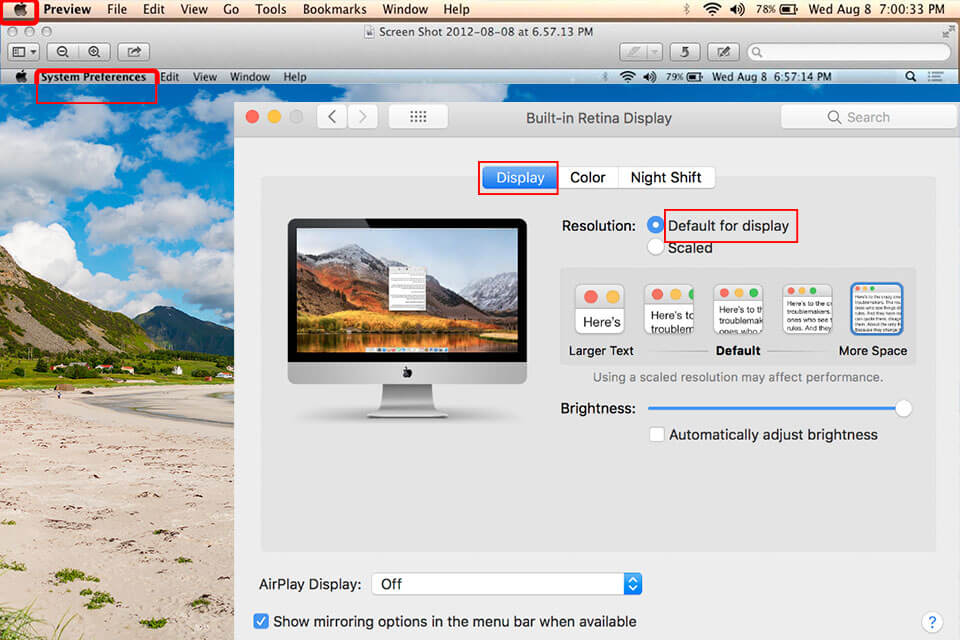The width and height of the screenshot is (960, 640).
Task: Open Preview's markup edit toolbar button
Action: [723, 52]
